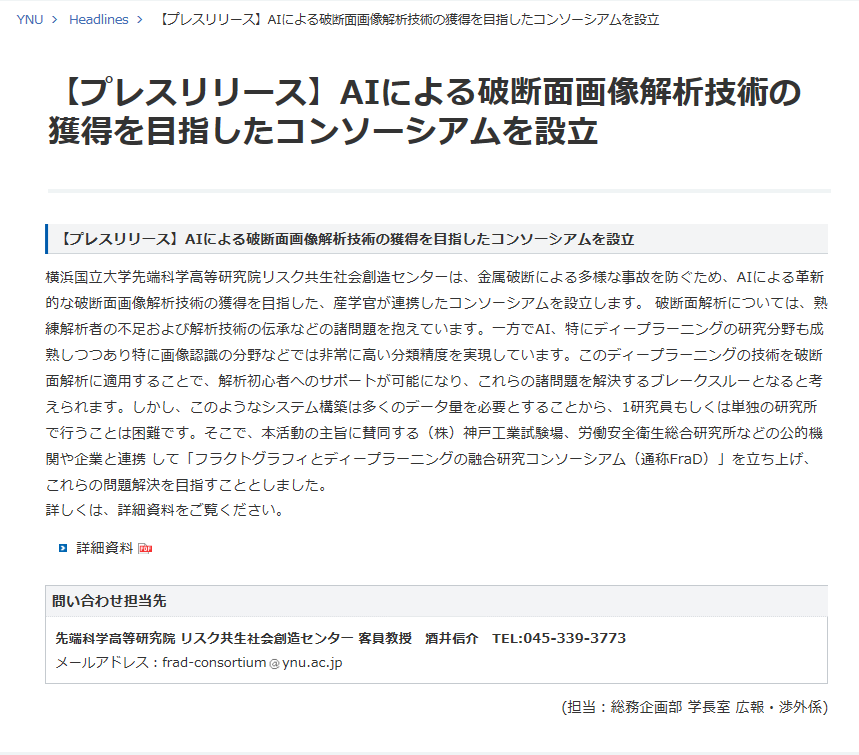Click the blue-bordered section subheading
Screen dimensions: 859x755
point(347,240)
